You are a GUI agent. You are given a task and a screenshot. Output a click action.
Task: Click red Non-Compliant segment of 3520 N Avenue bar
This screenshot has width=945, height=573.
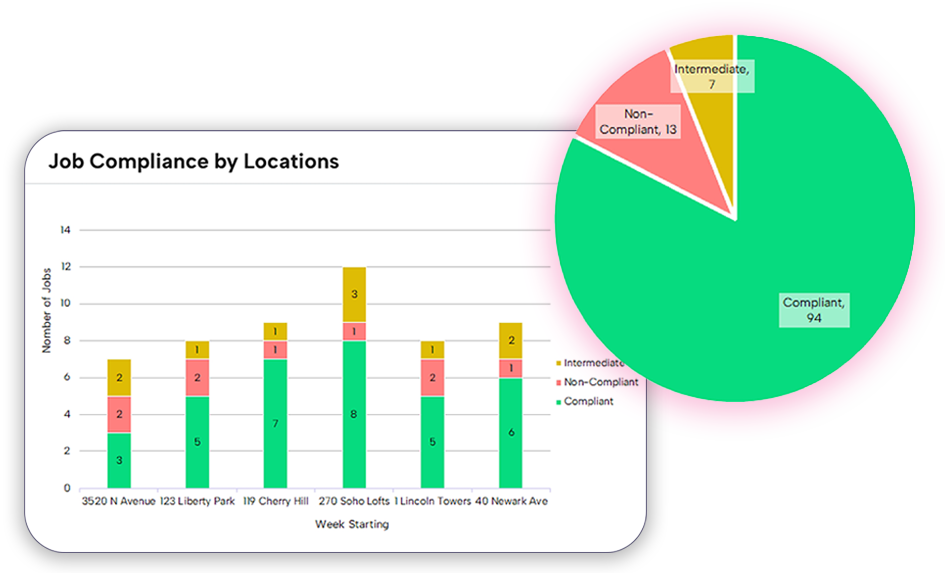click(119, 415)
